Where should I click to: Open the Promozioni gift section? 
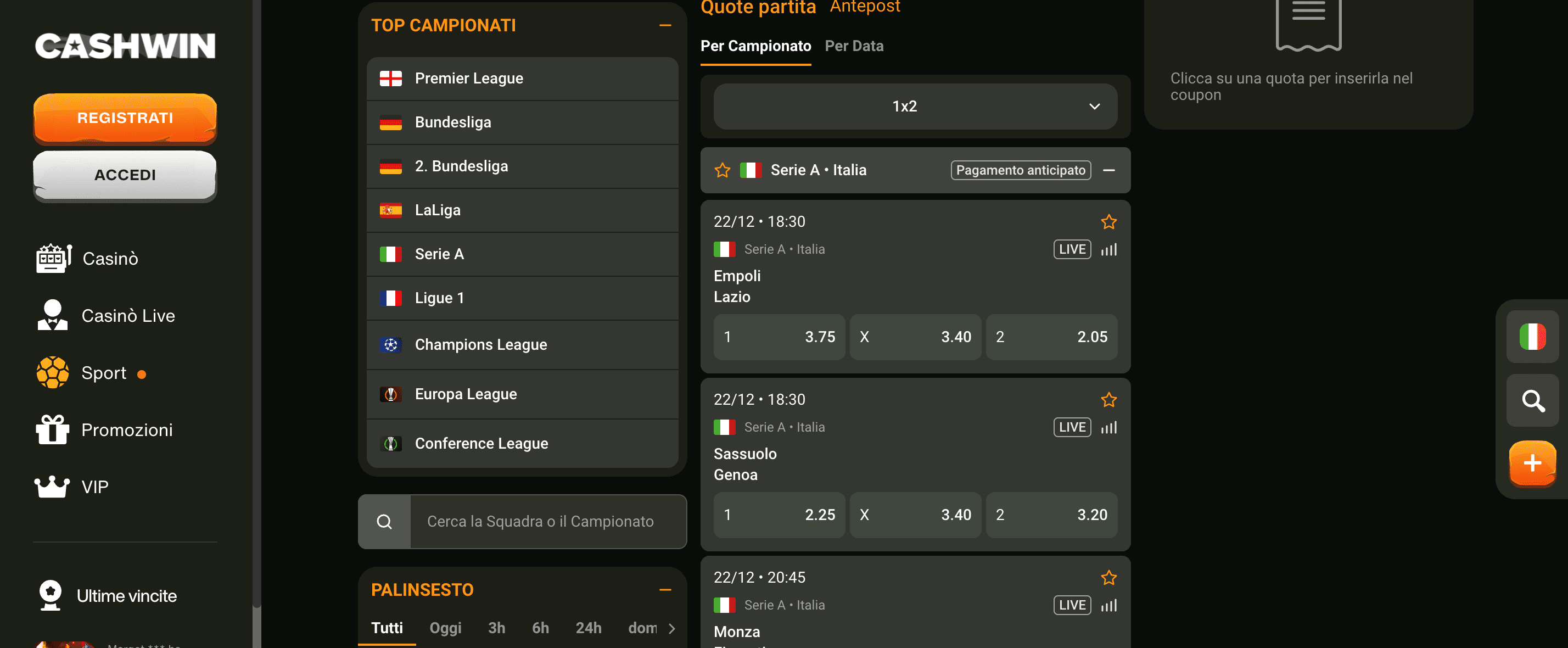[x=127, y=429]
